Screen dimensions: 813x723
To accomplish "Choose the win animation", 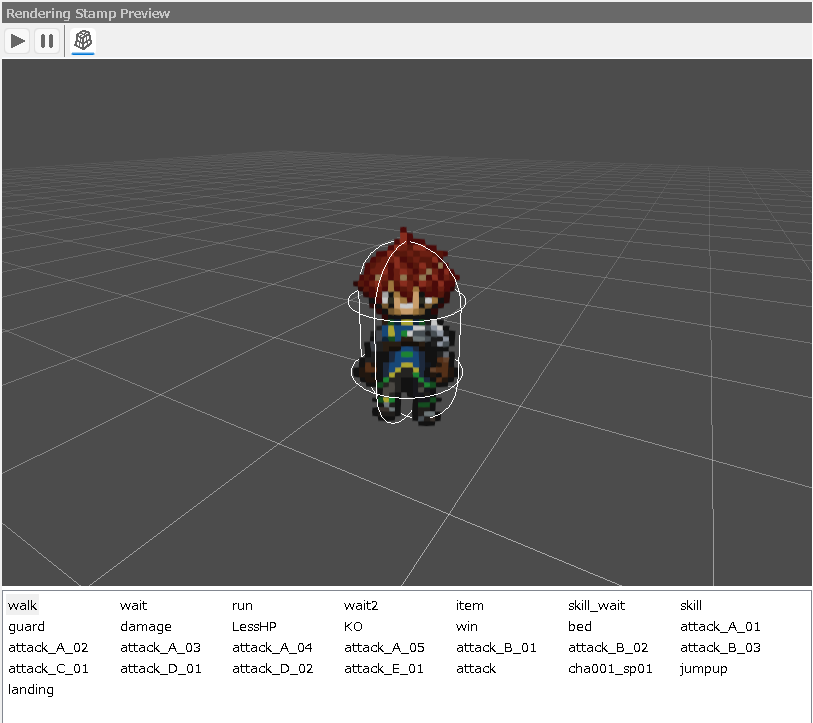I will [x=467, y=626].
